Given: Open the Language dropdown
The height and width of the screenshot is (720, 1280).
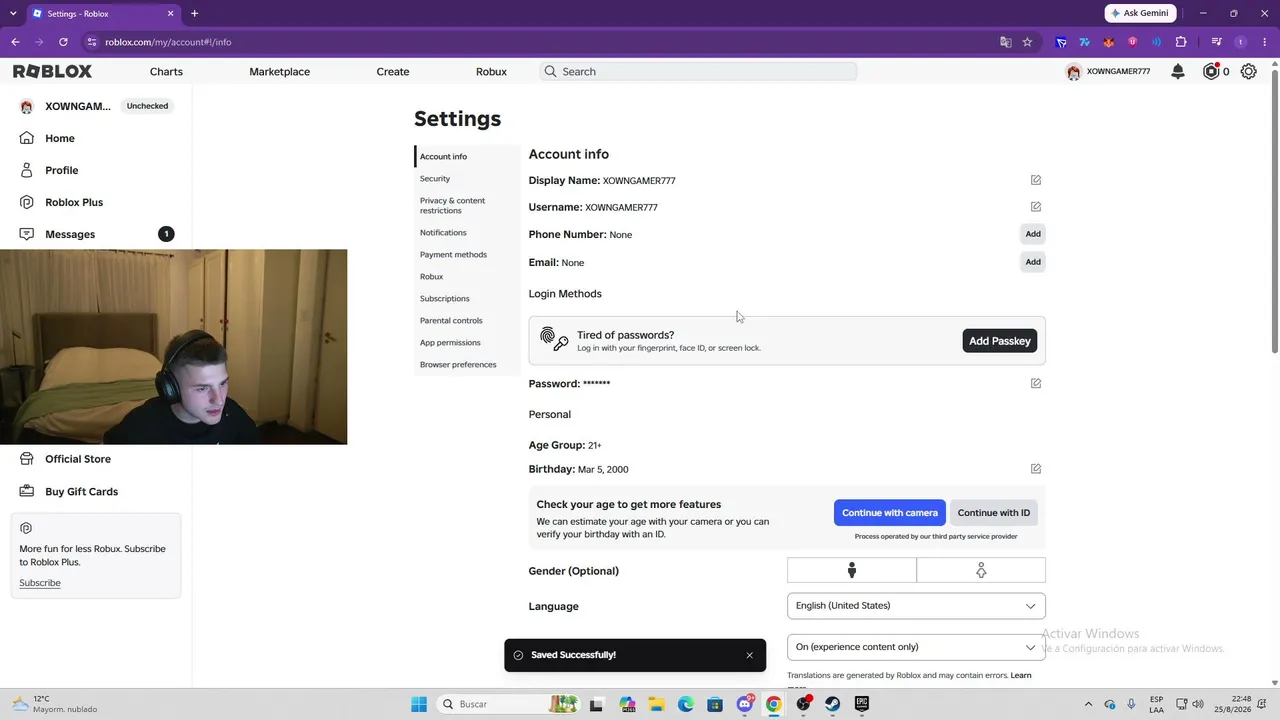Looking at the screenshot, I should click(916, 606).
